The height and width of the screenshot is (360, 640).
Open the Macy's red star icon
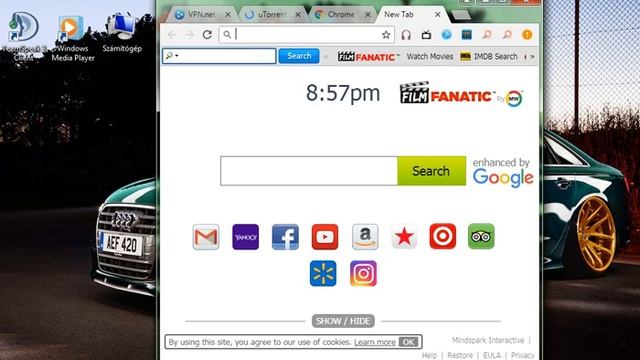pos(404,237)
